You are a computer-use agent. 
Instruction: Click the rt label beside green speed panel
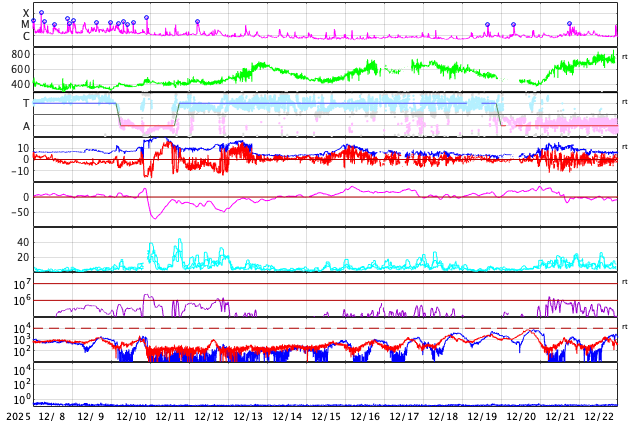point(624,56)
